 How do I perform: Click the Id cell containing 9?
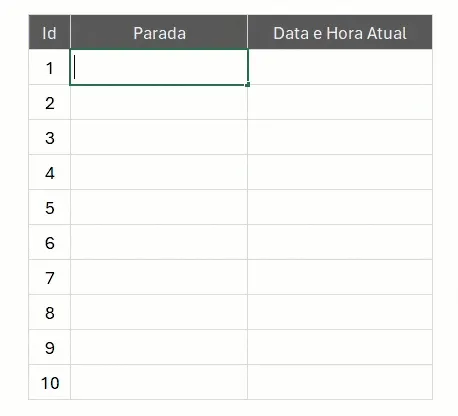pos(49,347)
